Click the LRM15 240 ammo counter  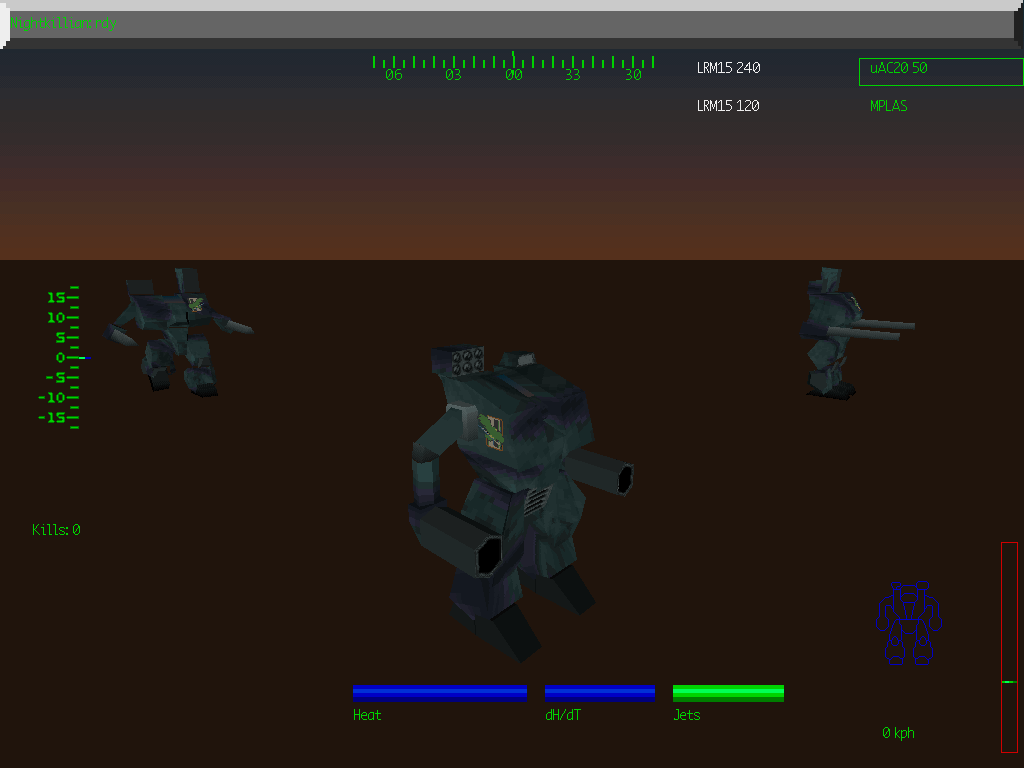(x=728, y=68)
